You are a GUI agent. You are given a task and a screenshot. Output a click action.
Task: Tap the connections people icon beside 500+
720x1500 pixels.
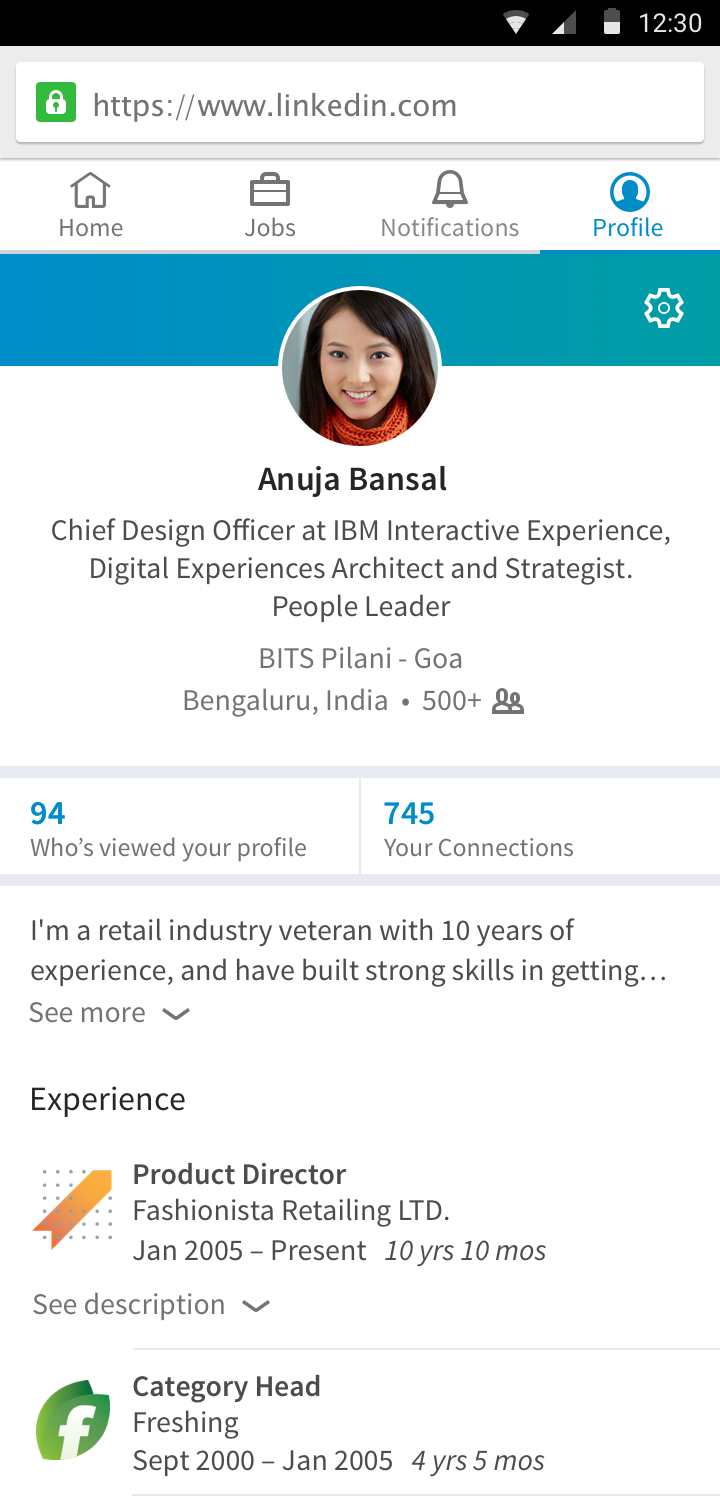coord(508,702)
